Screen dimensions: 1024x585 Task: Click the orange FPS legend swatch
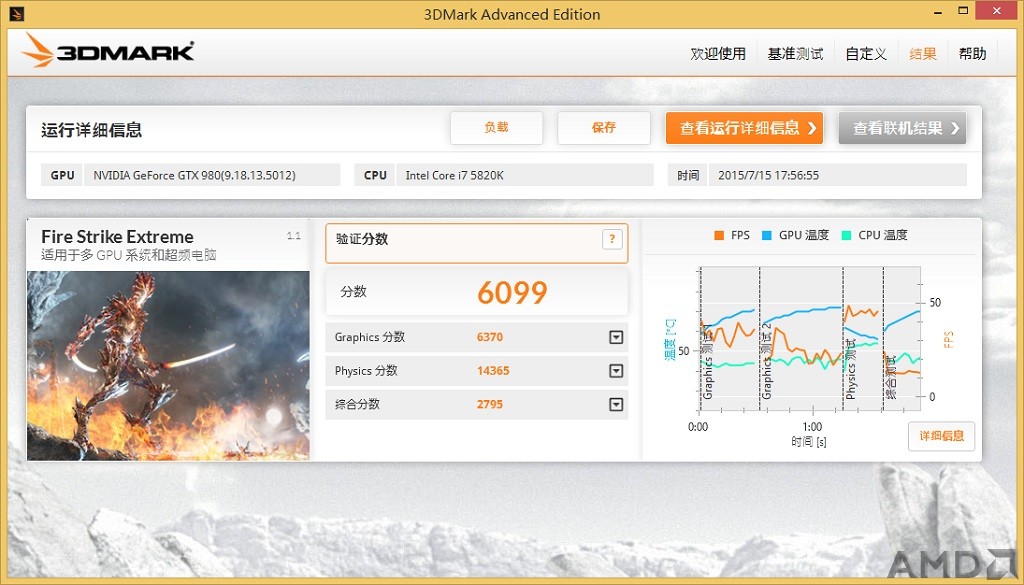tap(719, 236)
